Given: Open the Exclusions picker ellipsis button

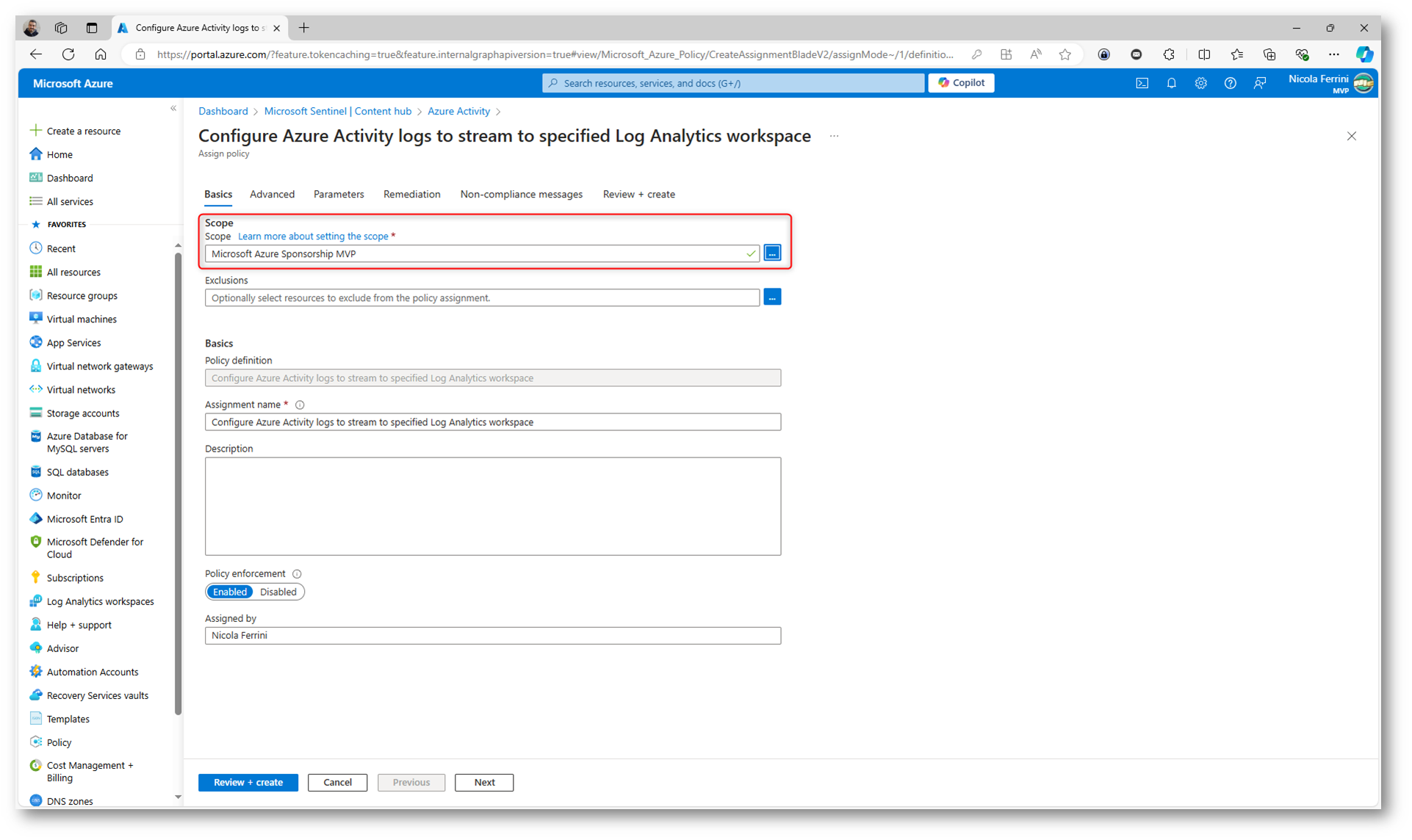Looking at the screenshot, I should (x=772, y=297).
